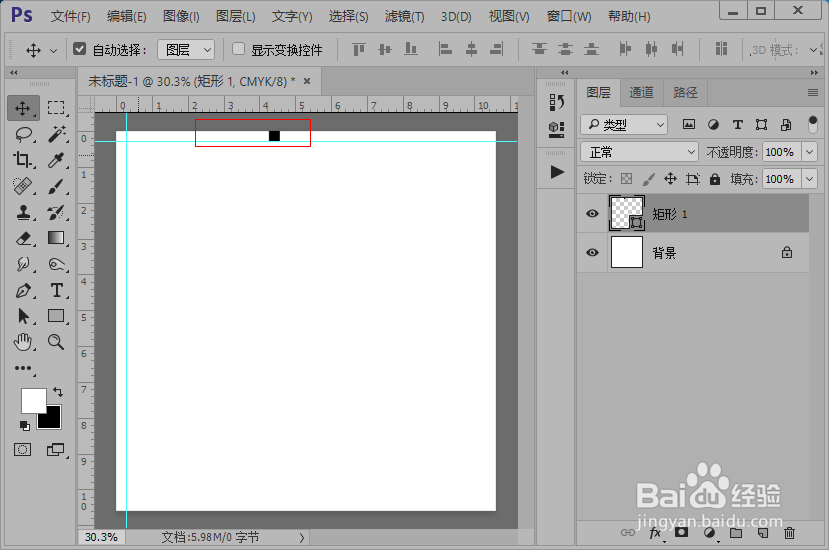Toggle the Auto-Select checkbox
The height and width of the screenshot is (550, 829).
79,49
